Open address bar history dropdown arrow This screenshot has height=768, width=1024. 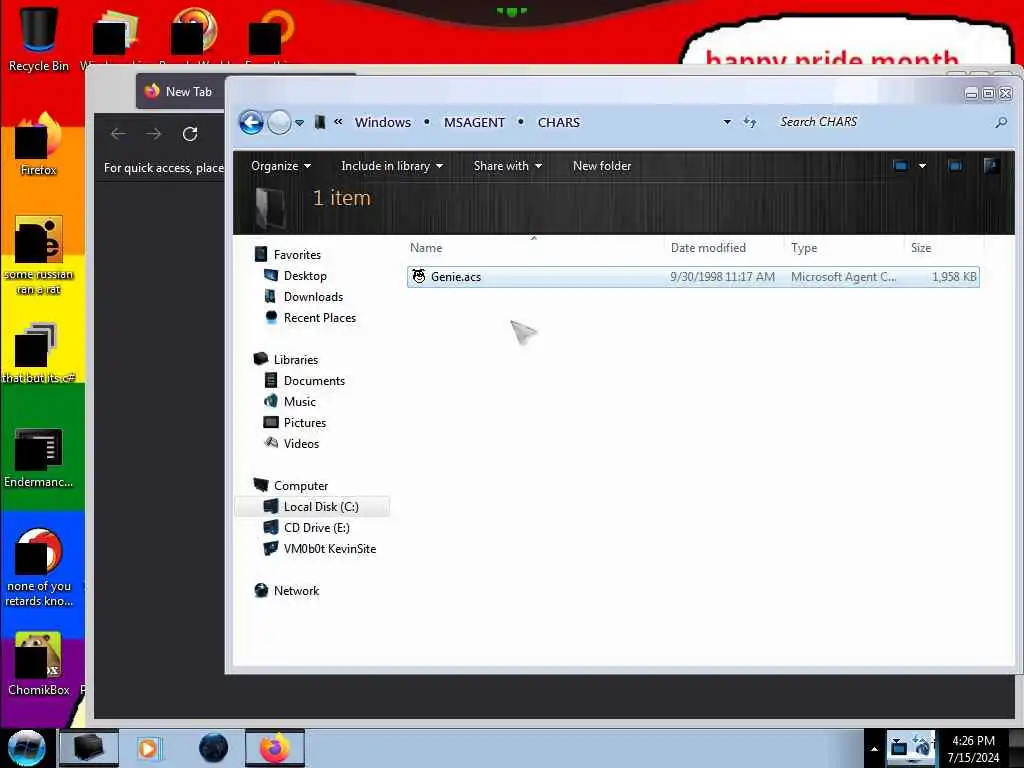(727, 122)
